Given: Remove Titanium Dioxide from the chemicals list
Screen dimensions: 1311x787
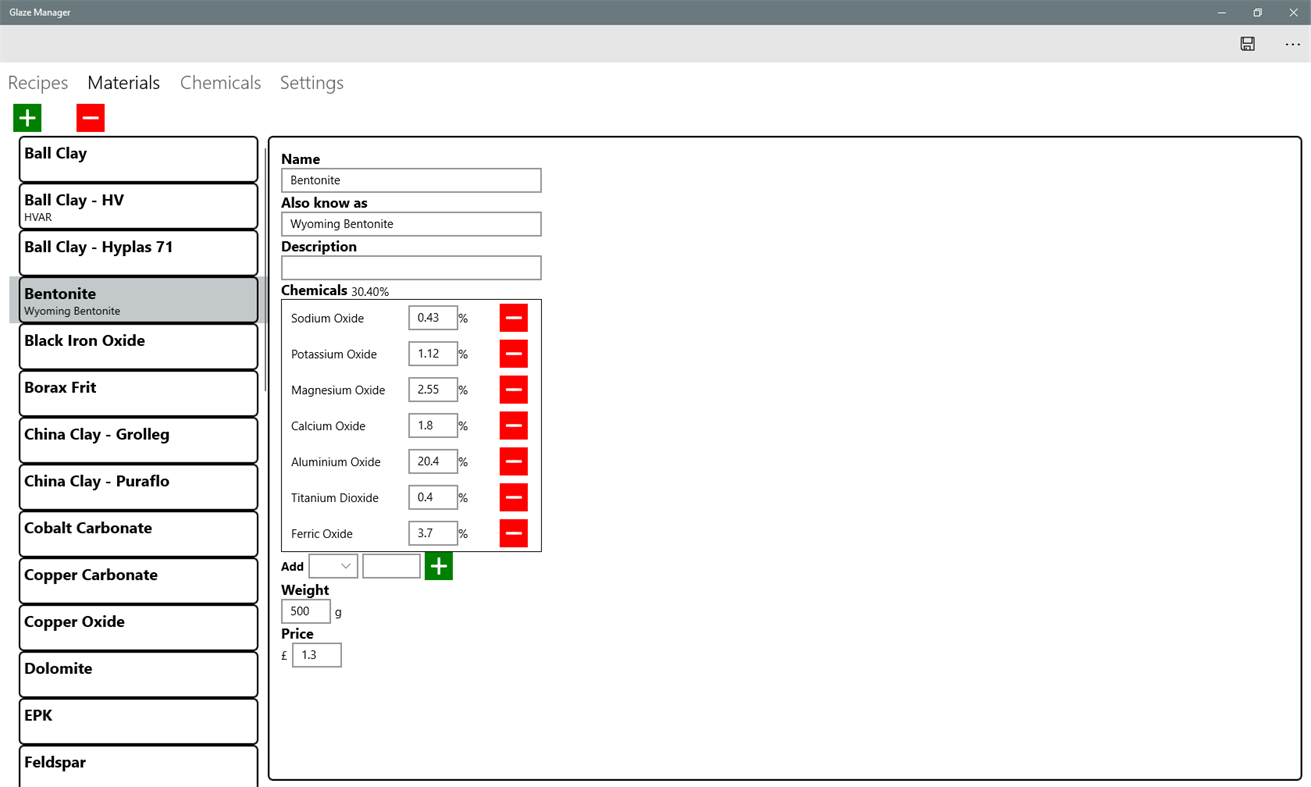Looking at the screenshot, I should (x=513, y=497).
